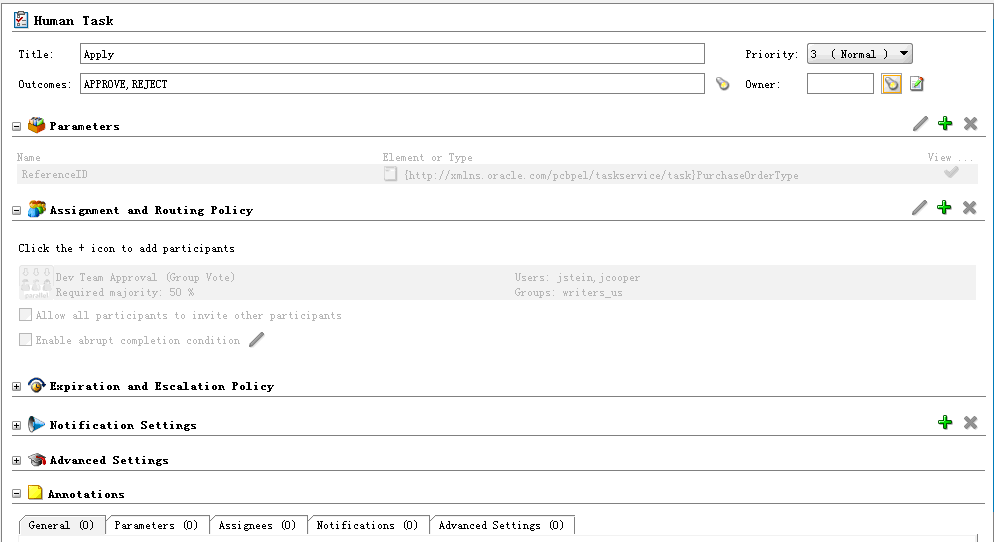Open the Assignees (0) tab
Viewport: 994px width, 542px height.
[257, 525]
